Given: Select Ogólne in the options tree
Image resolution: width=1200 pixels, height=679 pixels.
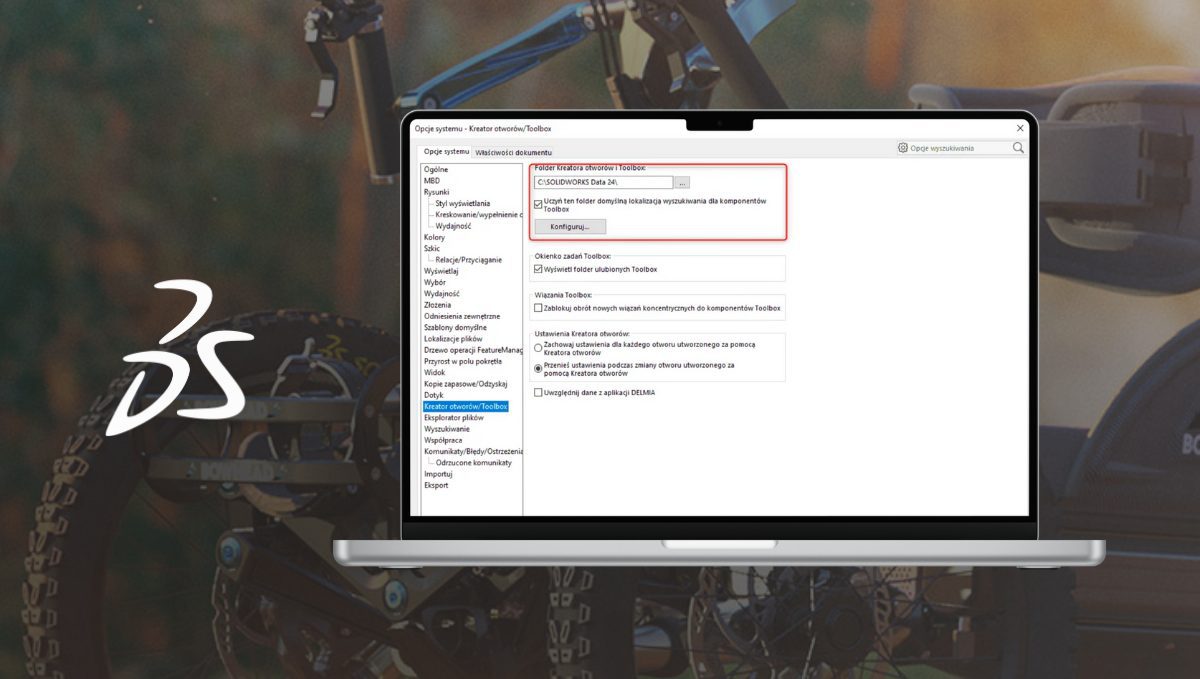Looking at the screenshot, I should pyautogui.click(x=436, y=169).
